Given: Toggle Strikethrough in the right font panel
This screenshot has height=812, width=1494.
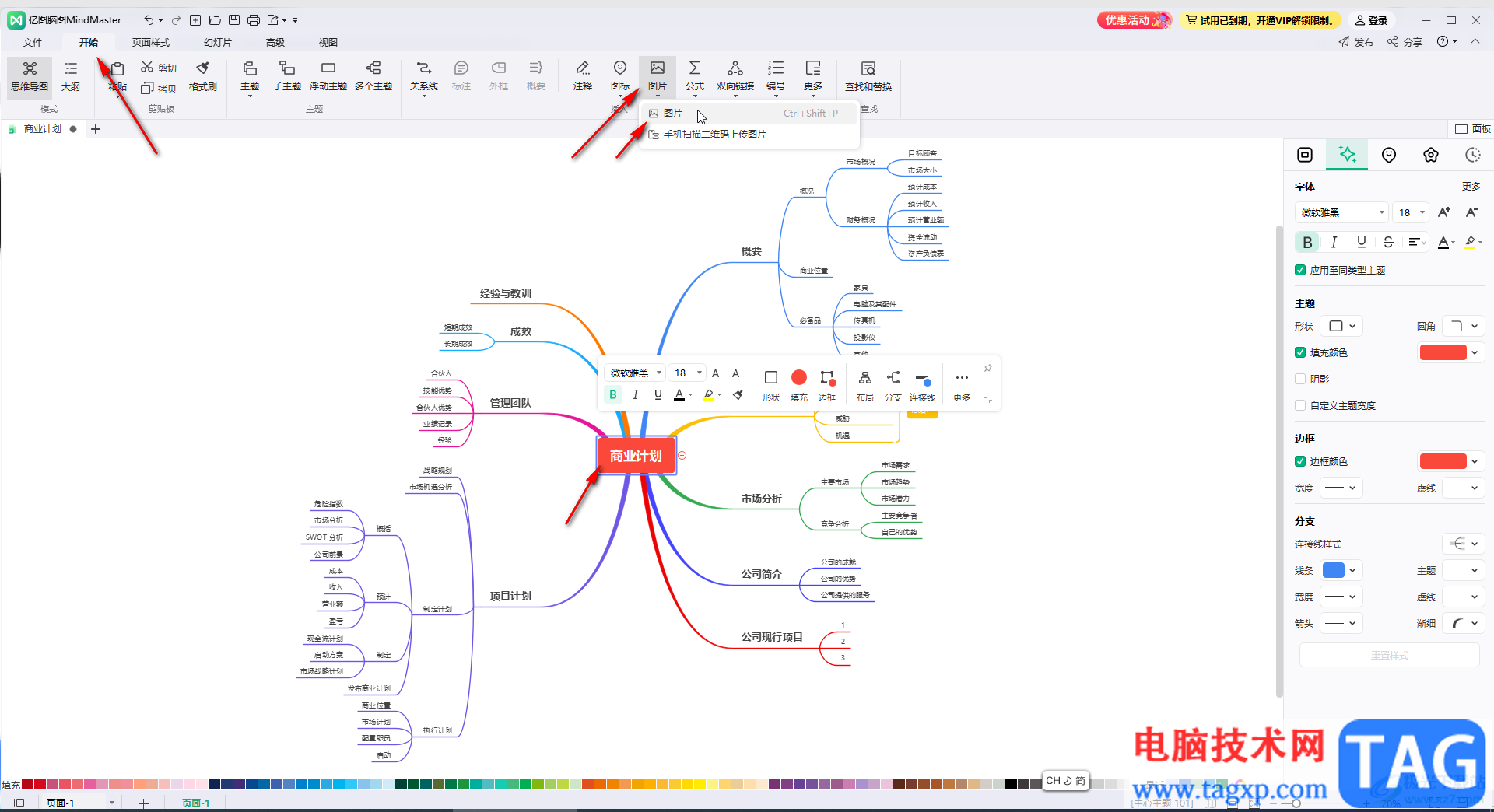Looking at the screenshot, I should point(1388,242).
